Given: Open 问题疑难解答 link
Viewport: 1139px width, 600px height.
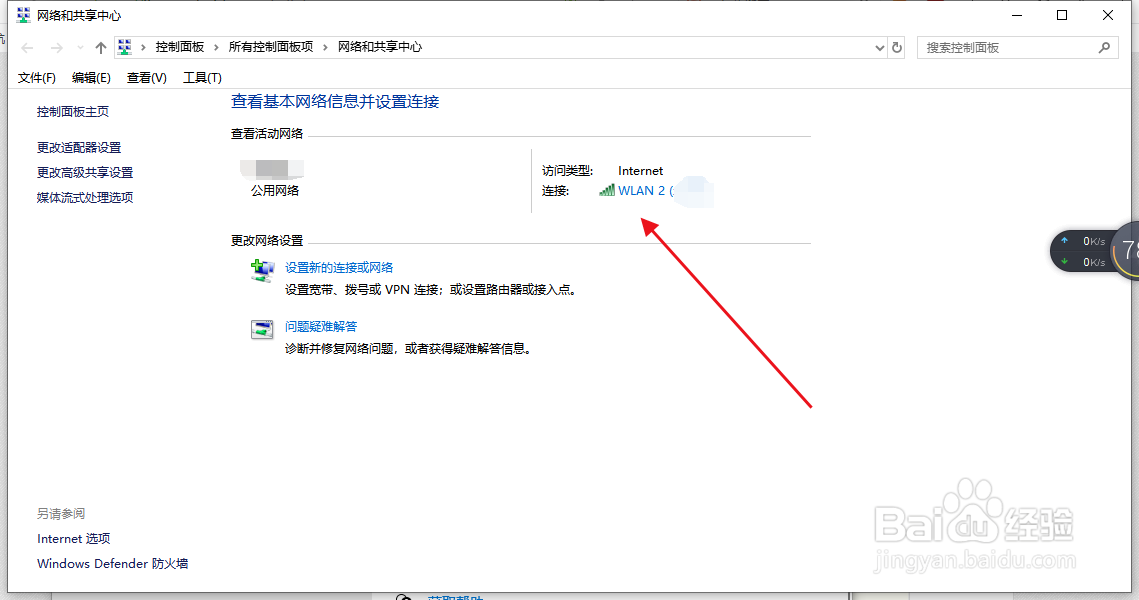Looking at the screenshot, I should click(x=320, y=327).
